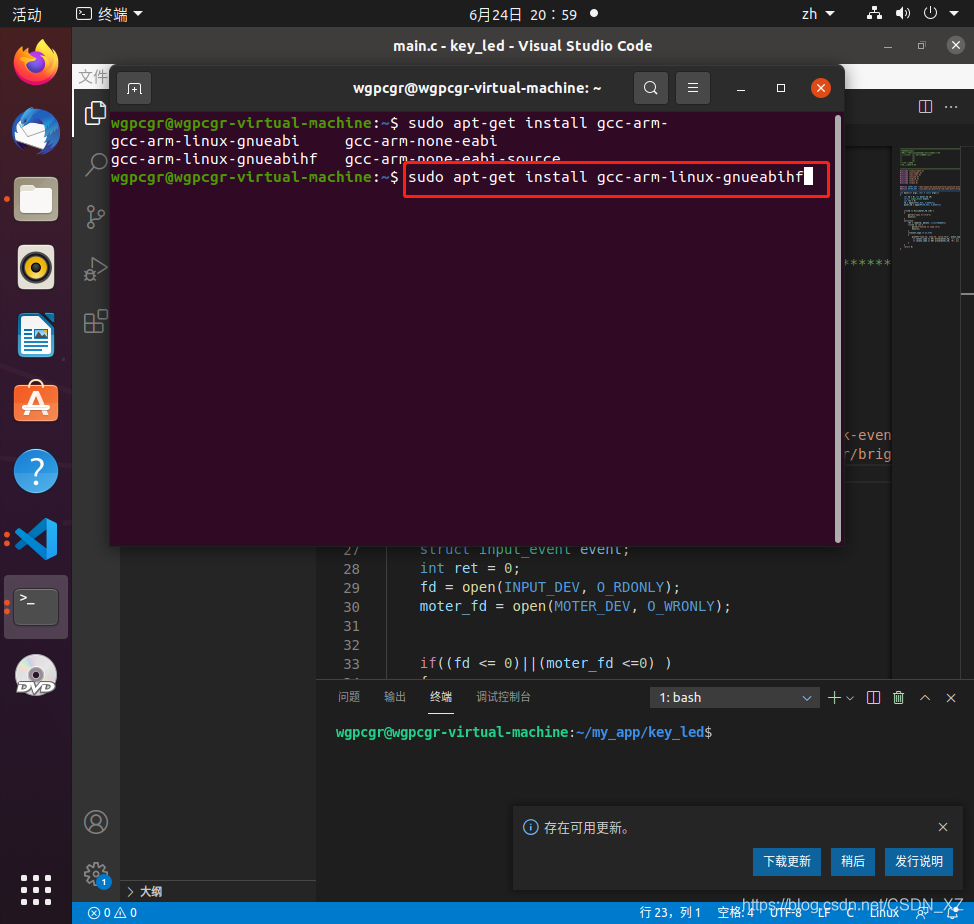Split the VS Code editor right
974x924 pixels.
click(x=925, y=107)
